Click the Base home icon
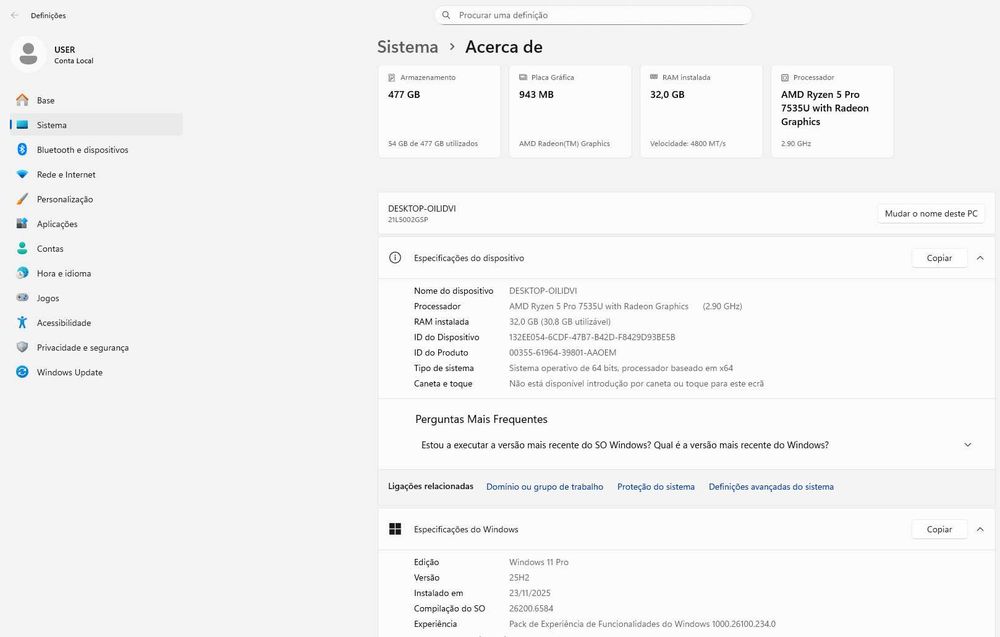This screenshot has height=637, width=1000. click(x=22, y=100)
